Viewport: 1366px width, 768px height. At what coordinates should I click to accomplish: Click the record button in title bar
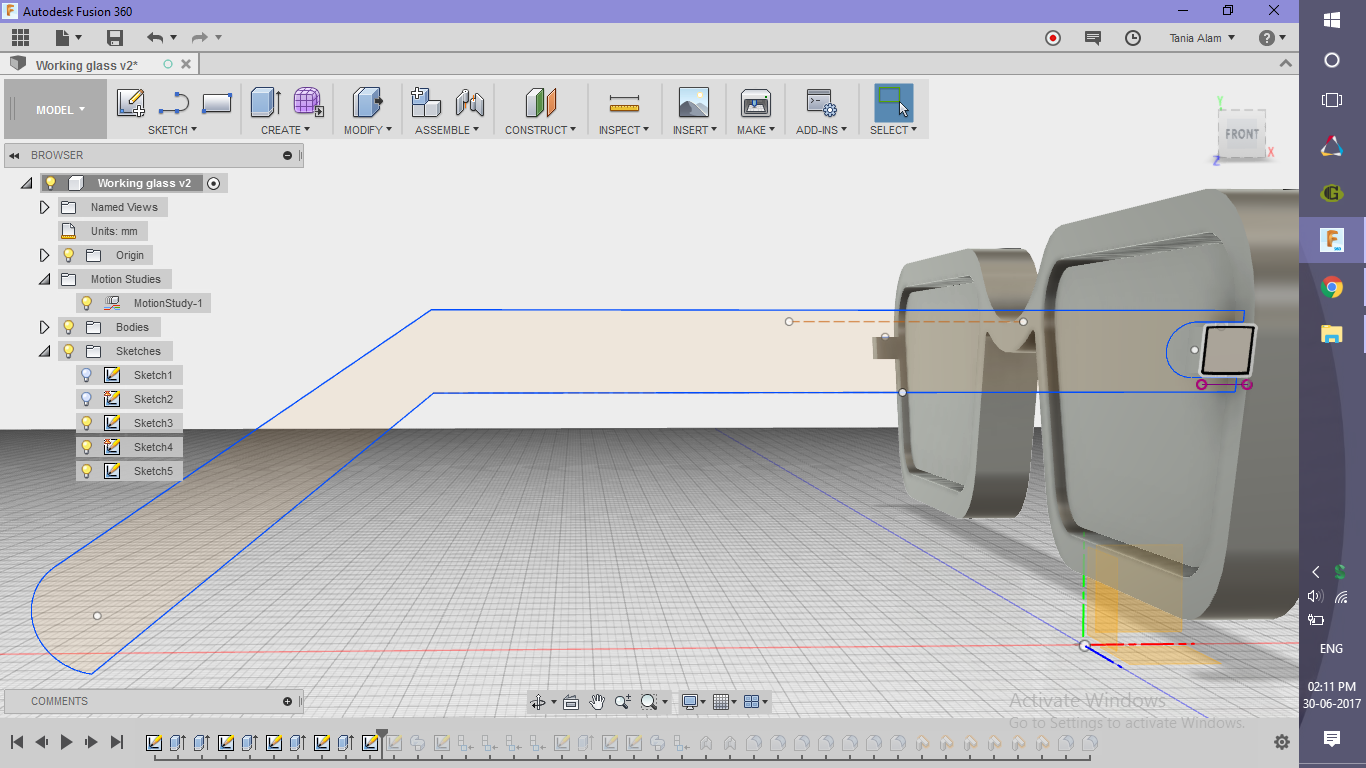coord(1053,38)
